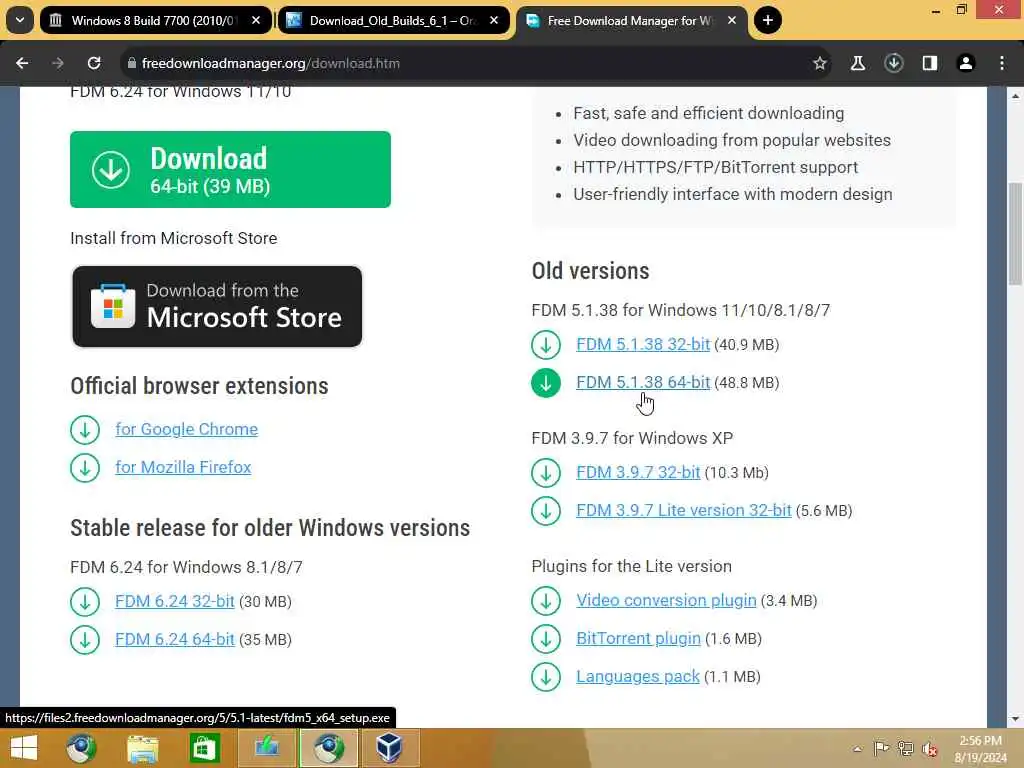Click the download icon beside BitTorrent plugin
1024x768 pixels.
coord(546,639)
